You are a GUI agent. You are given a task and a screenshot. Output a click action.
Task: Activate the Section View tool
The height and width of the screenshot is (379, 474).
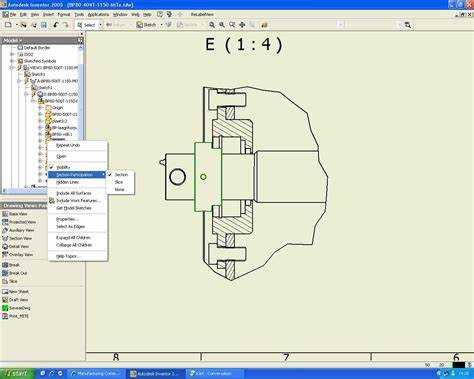click(17, 238)
